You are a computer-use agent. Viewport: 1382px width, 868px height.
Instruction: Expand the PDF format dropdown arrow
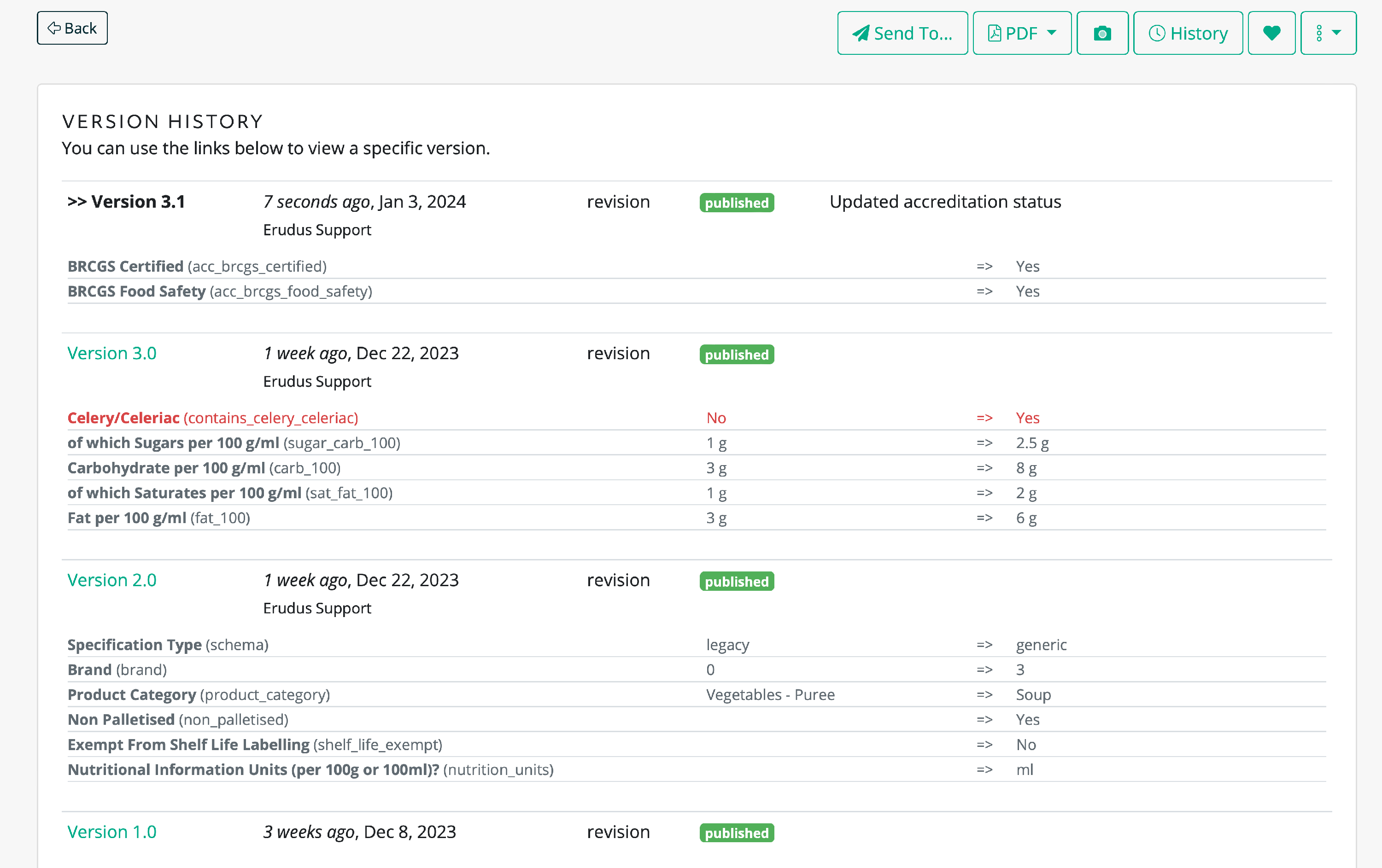[x=1052, y=33]
